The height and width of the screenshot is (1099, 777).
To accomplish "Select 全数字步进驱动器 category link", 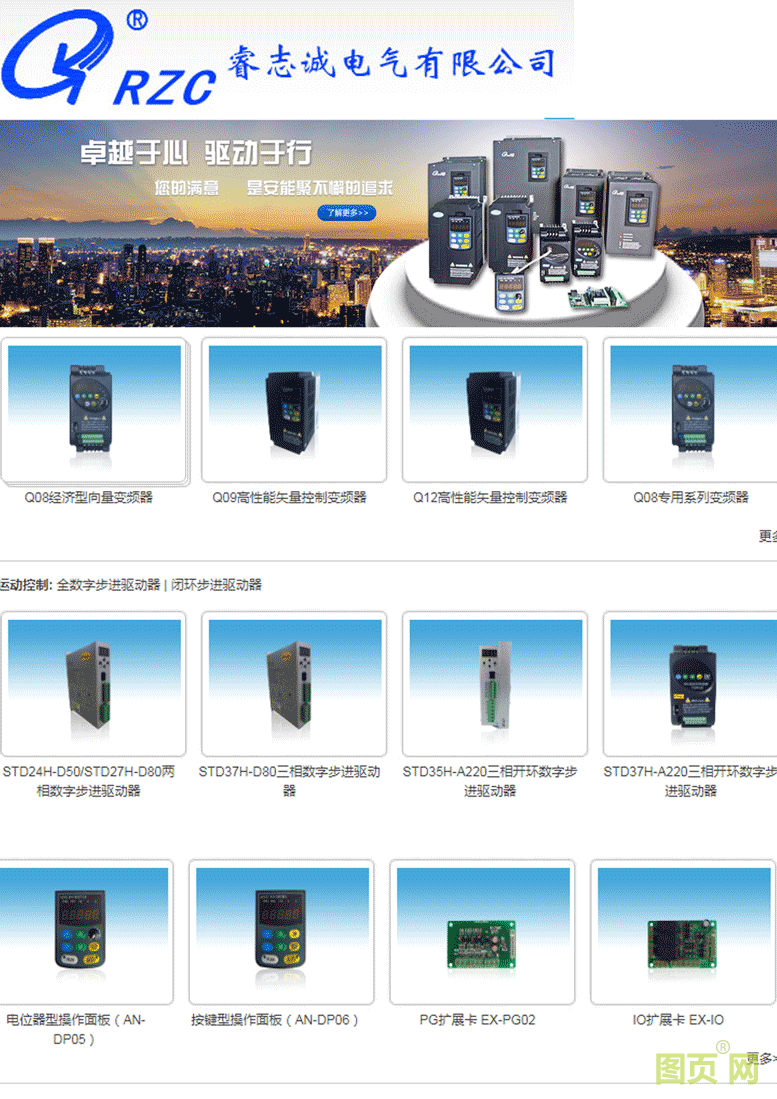I will [x=108, y=585].
